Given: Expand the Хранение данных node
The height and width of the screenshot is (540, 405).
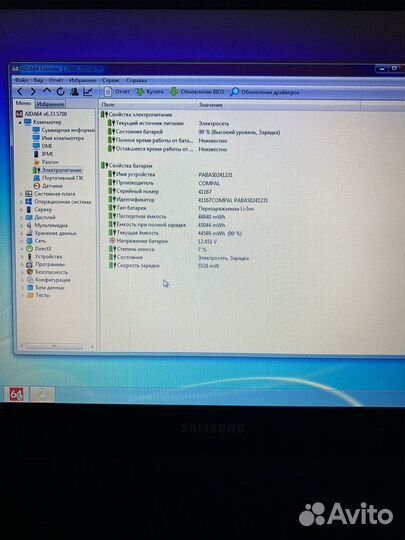Looking at the screenshot, I should (x=22, y=233).
